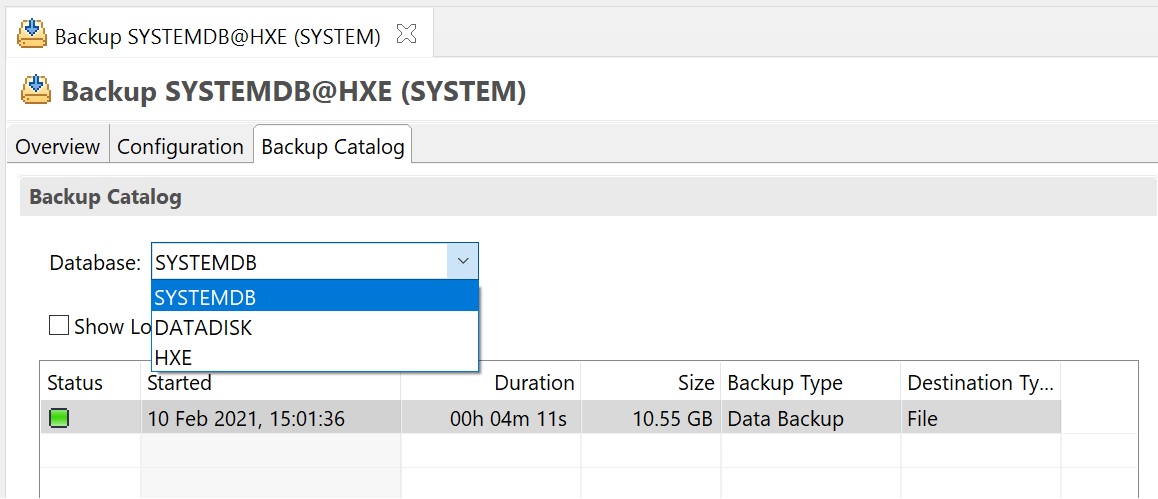Click the Size column header
The width and height of the screenshot is (1158, 499).
pyautogui.click(x=694, y=383)
